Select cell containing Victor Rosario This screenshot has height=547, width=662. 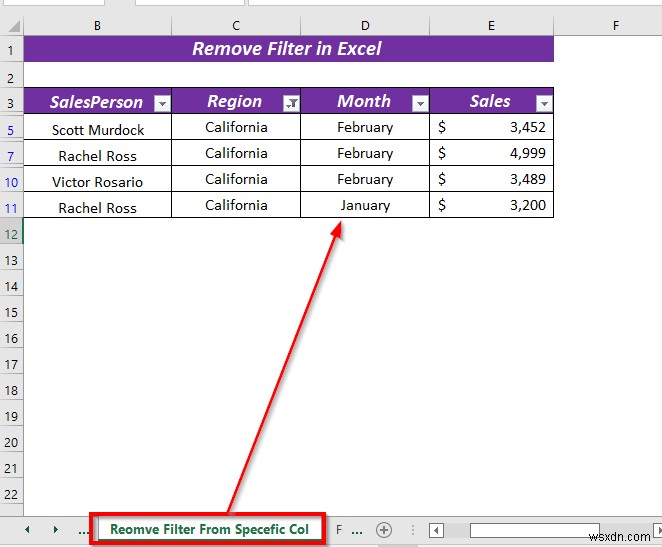tap(98, 179)
